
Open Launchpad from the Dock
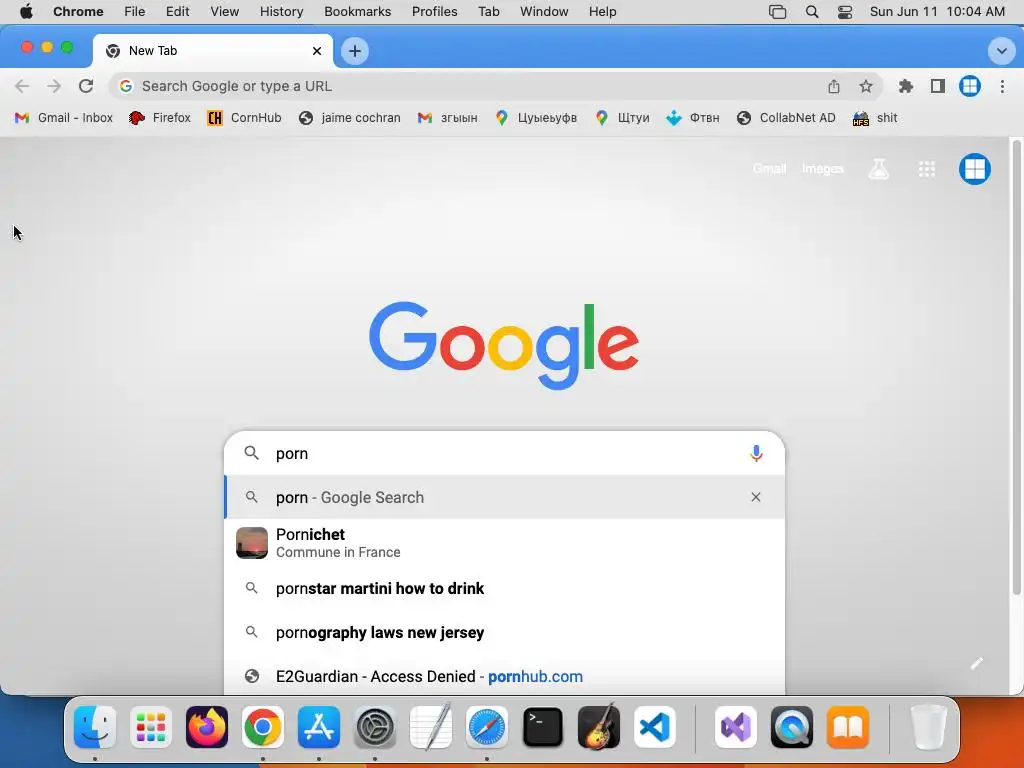tap(151, 727)
